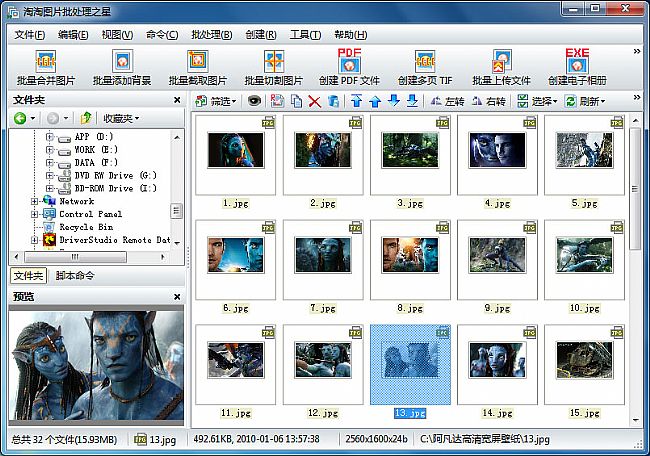Select thumbnail 1.jpg
Screen dimensions: 650x456
(235, 155)
